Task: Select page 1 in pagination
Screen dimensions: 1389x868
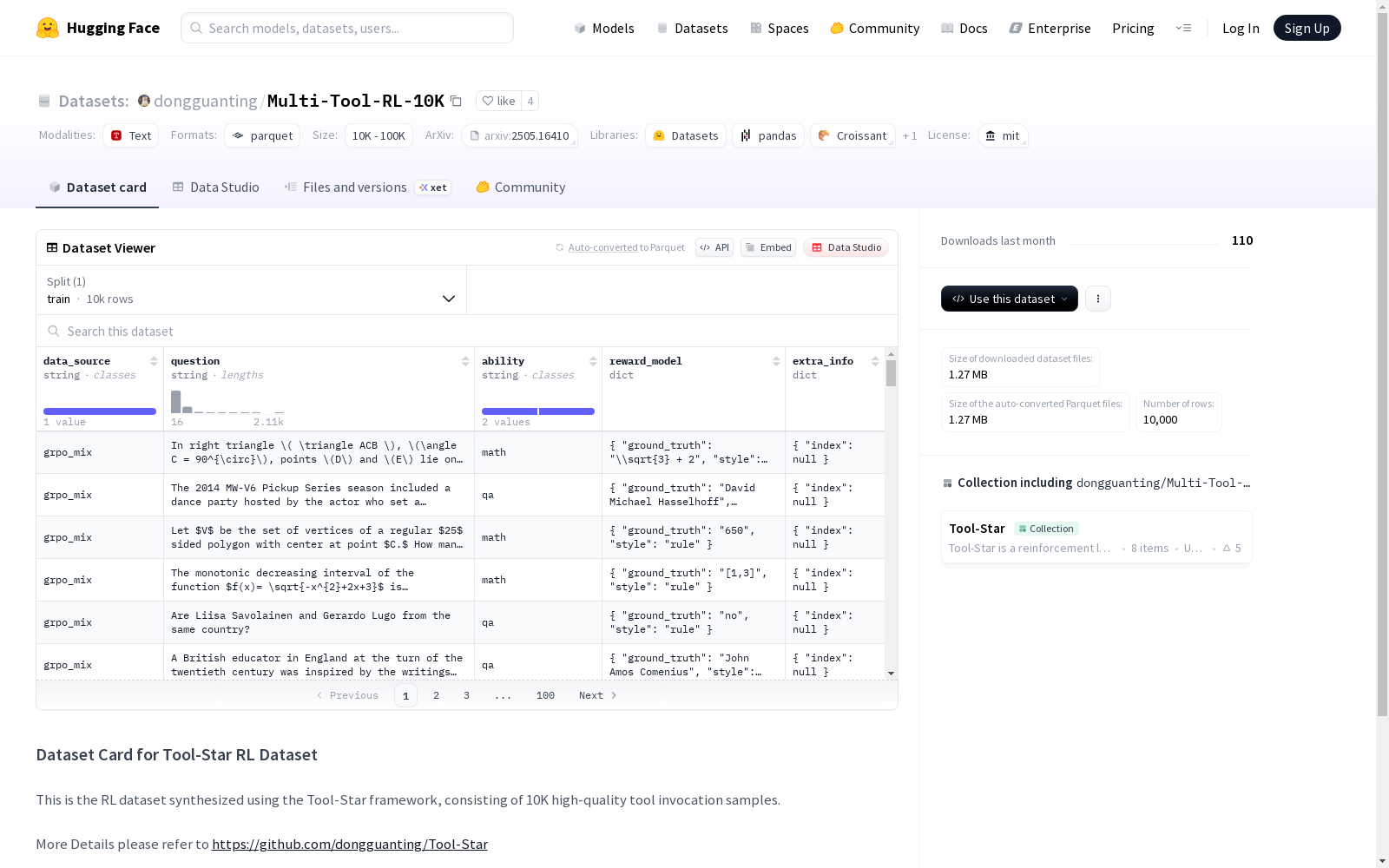Action: click(x=405, y=695)
